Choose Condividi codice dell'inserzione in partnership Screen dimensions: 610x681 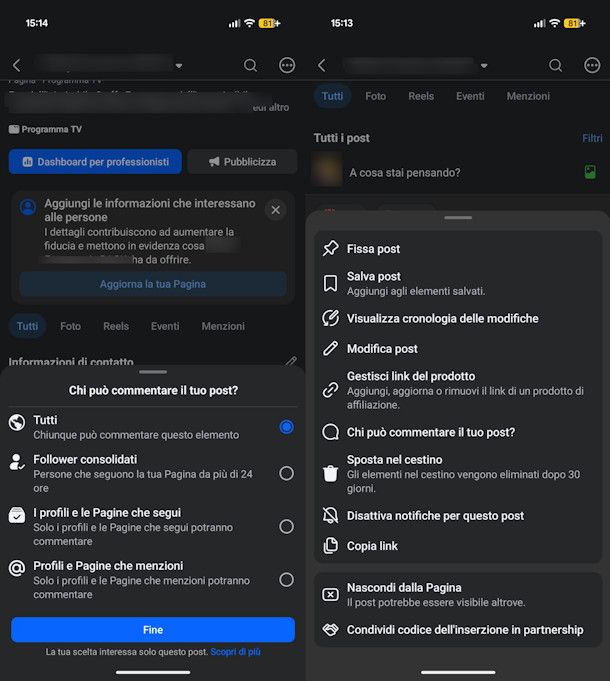tap(458, 630)
